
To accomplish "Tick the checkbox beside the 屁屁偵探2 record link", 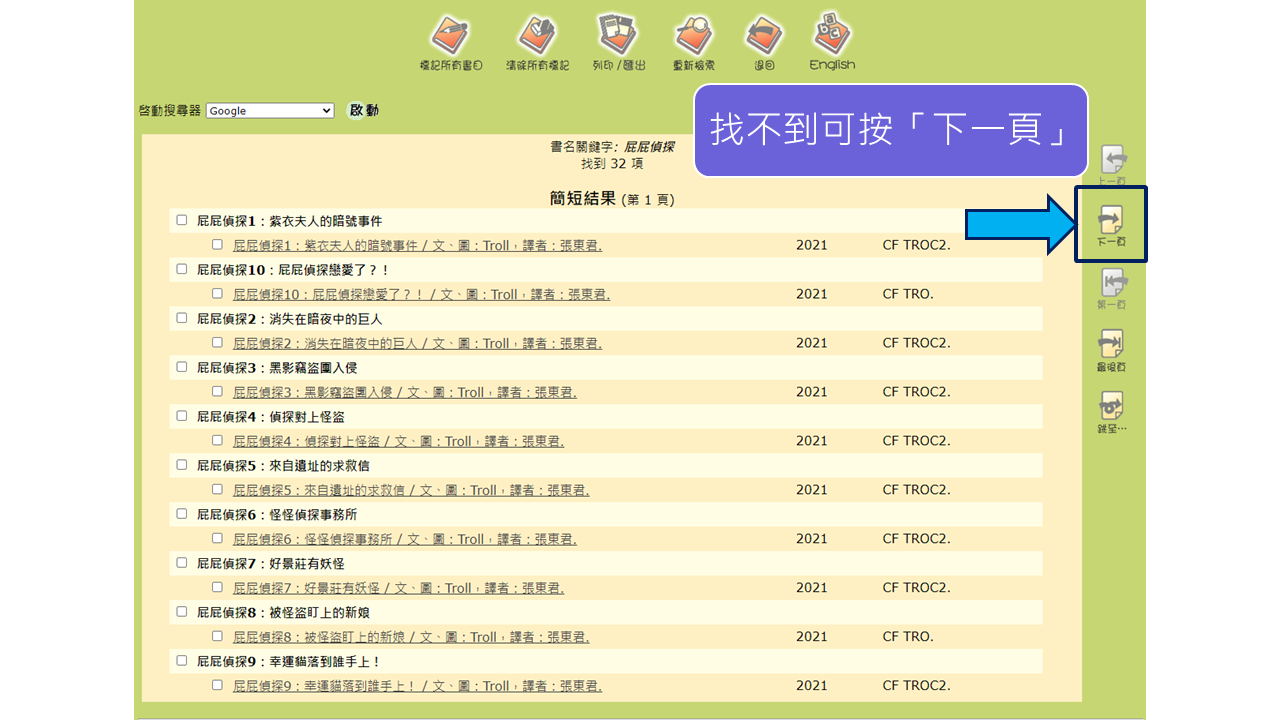I will (217, 342).
